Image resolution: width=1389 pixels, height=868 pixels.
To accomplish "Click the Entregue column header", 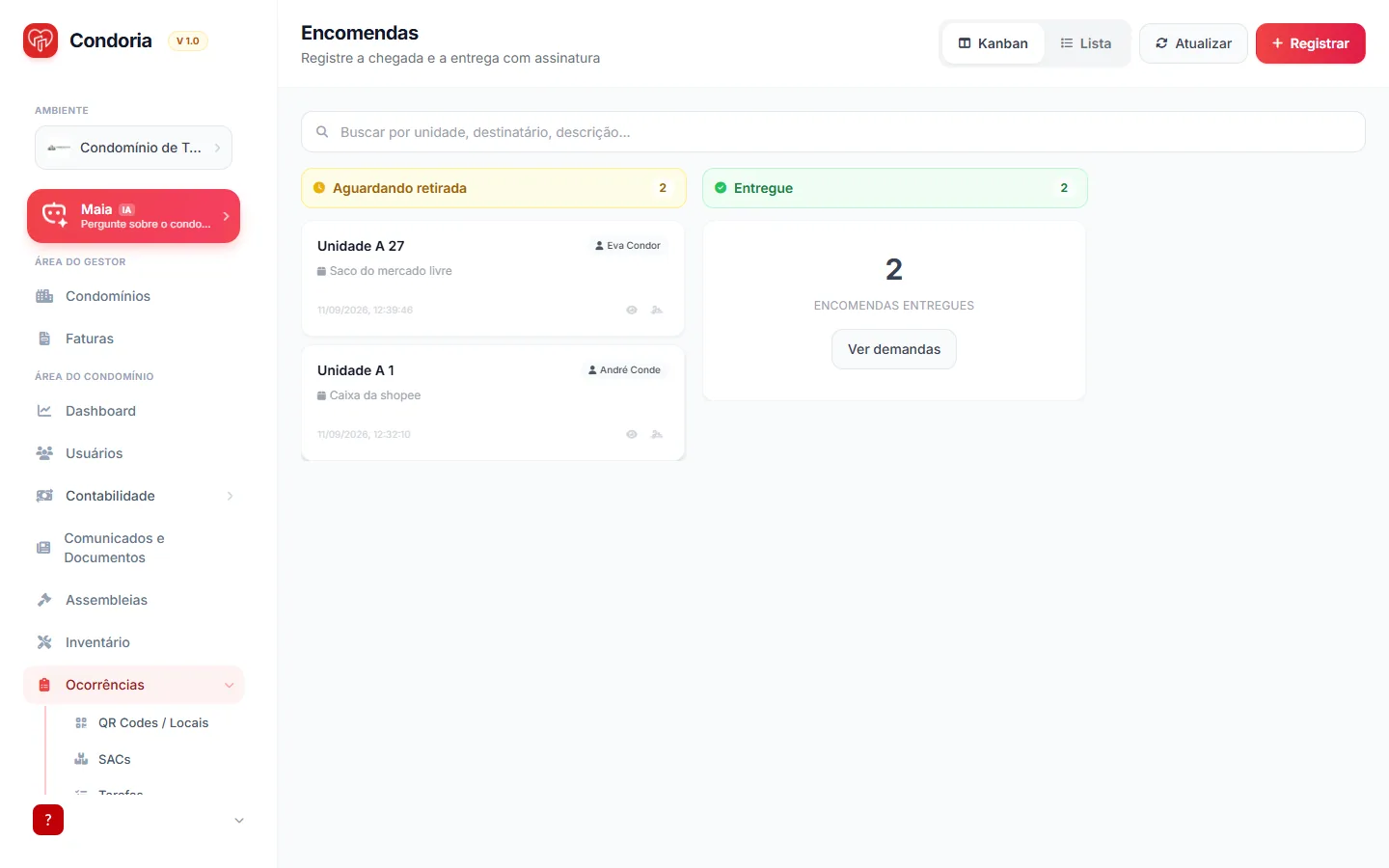I will tap(895, 188).
